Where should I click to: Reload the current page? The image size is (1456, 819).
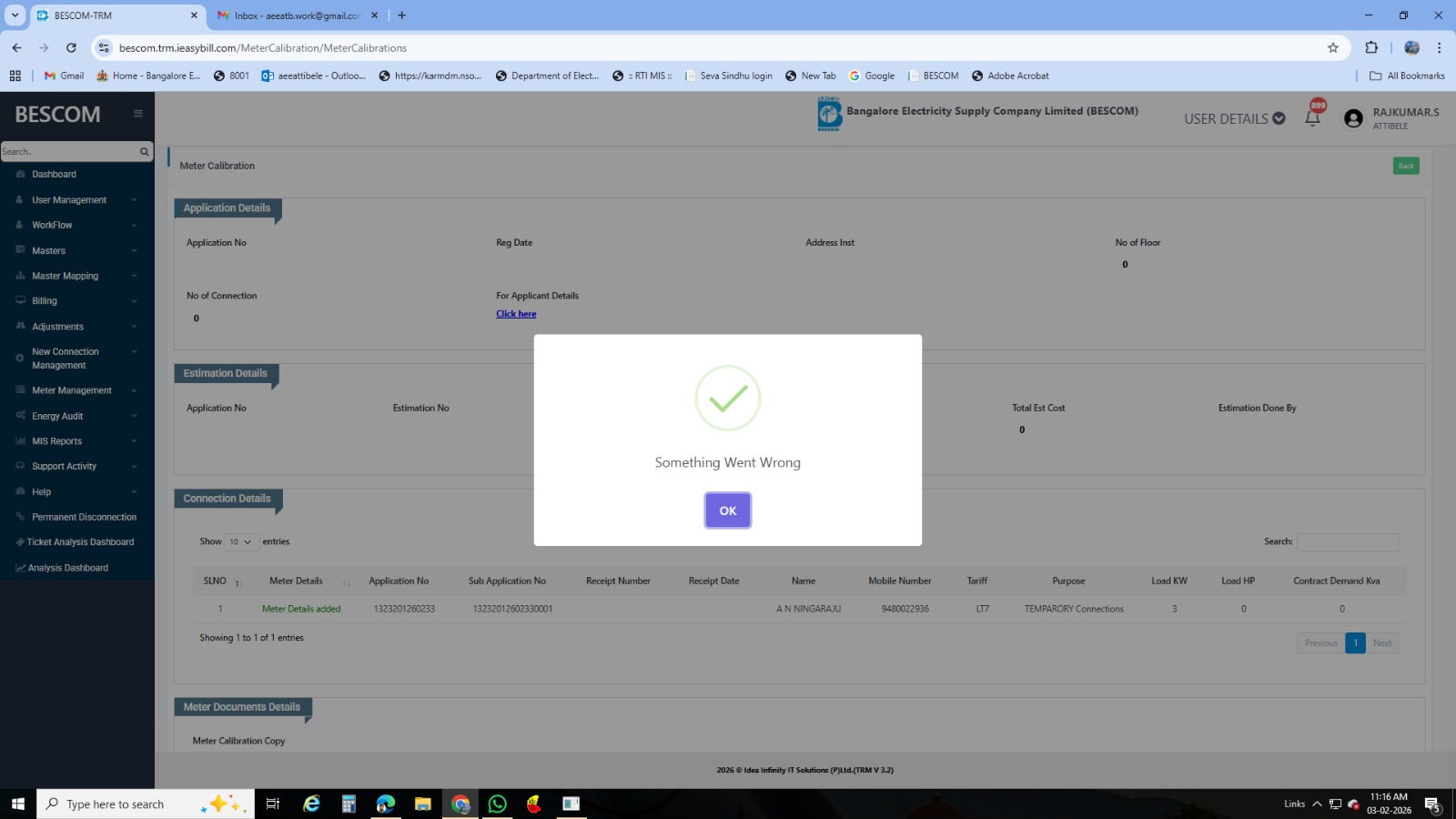tap(71, 48)
